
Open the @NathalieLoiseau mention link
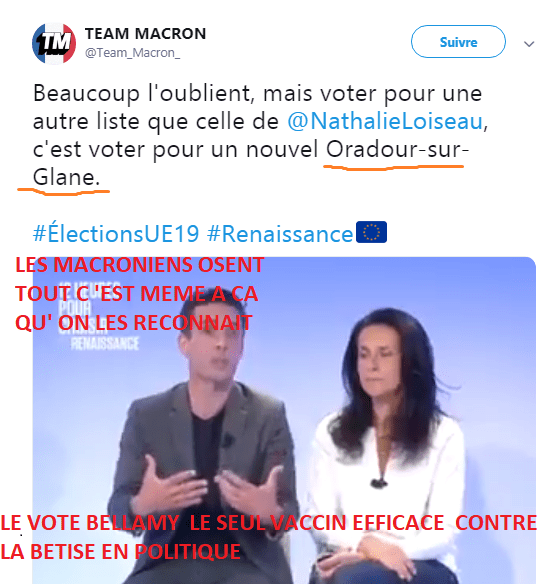385,121
